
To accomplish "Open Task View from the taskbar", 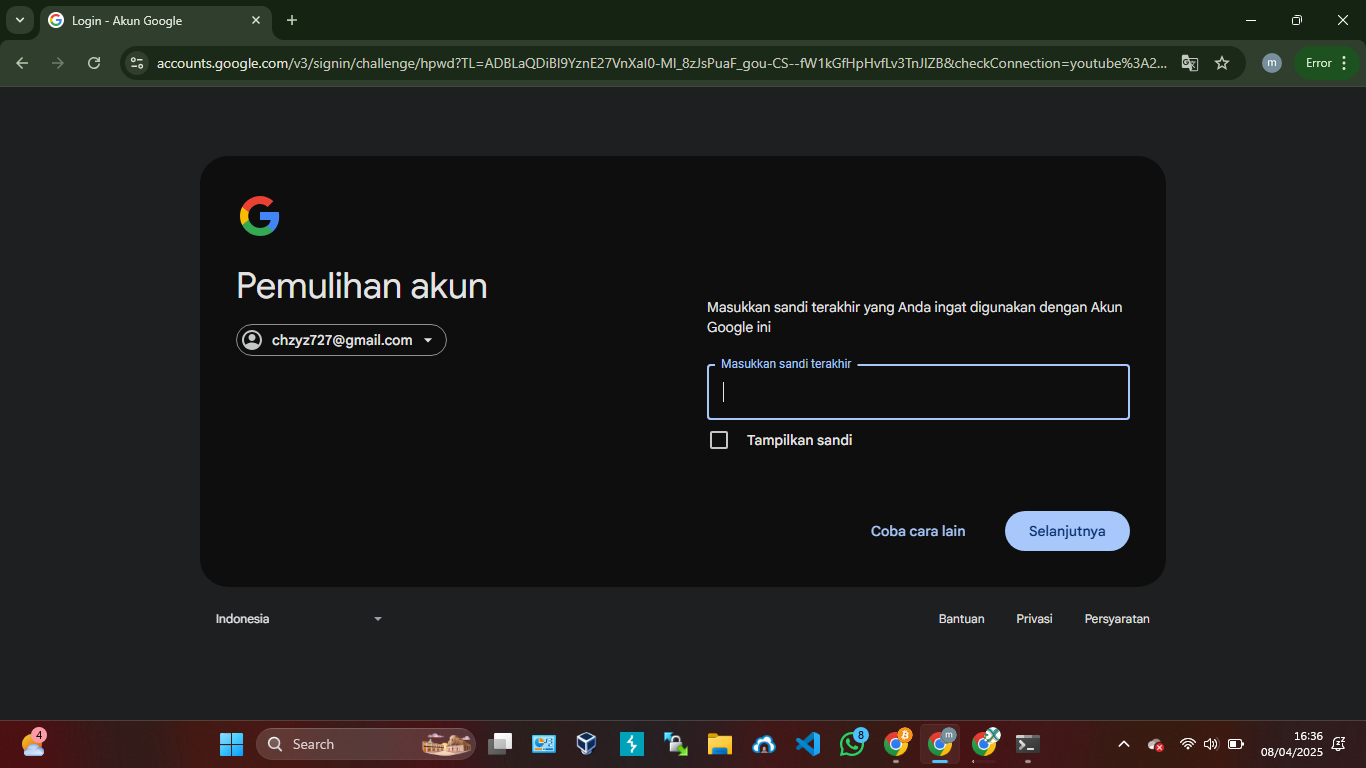I will (x=500, y=744).
